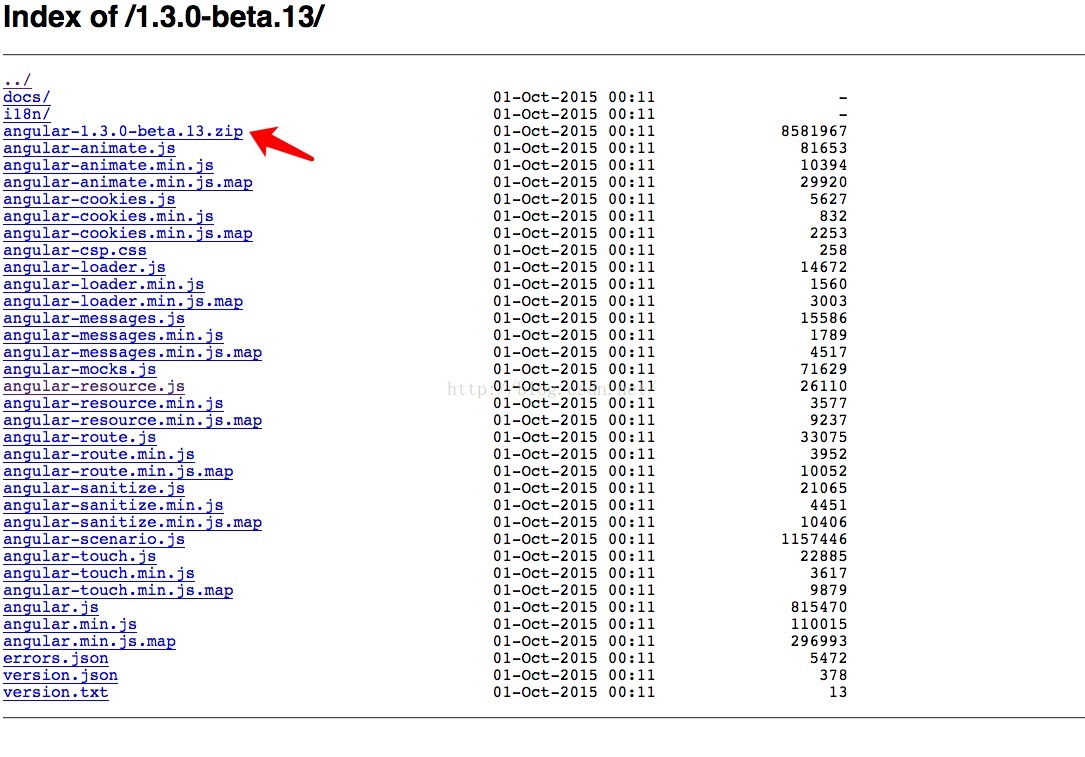Select the angular-loader.js size 14672
1085x757 pixels.
pyautogui.click(x=823, y=267)
